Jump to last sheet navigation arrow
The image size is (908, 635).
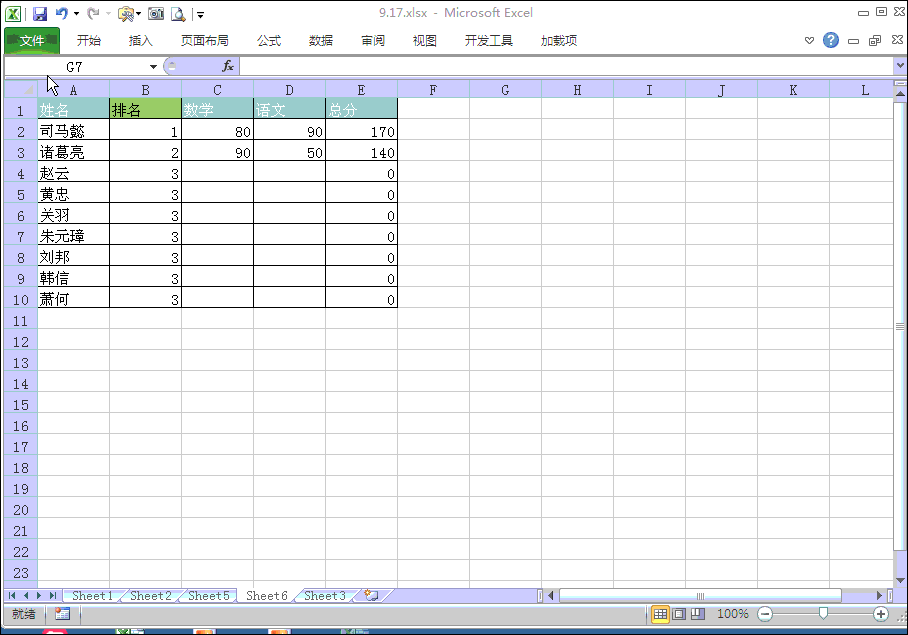[53, 595]
